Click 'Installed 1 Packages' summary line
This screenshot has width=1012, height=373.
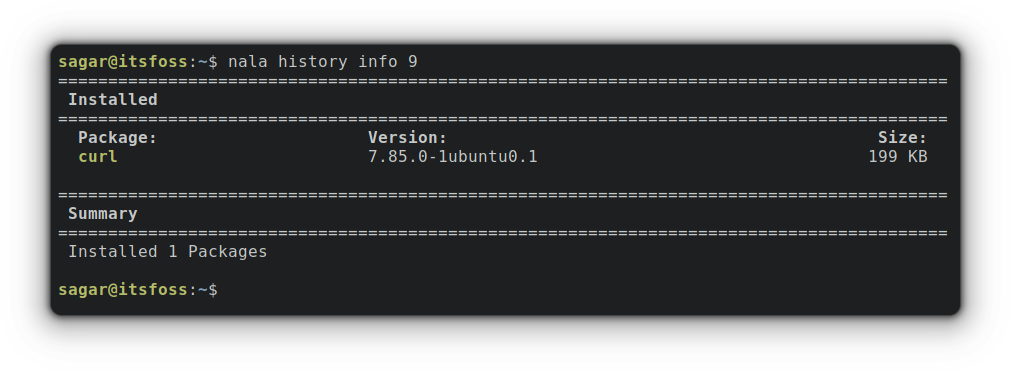click(x=168, y=252)
